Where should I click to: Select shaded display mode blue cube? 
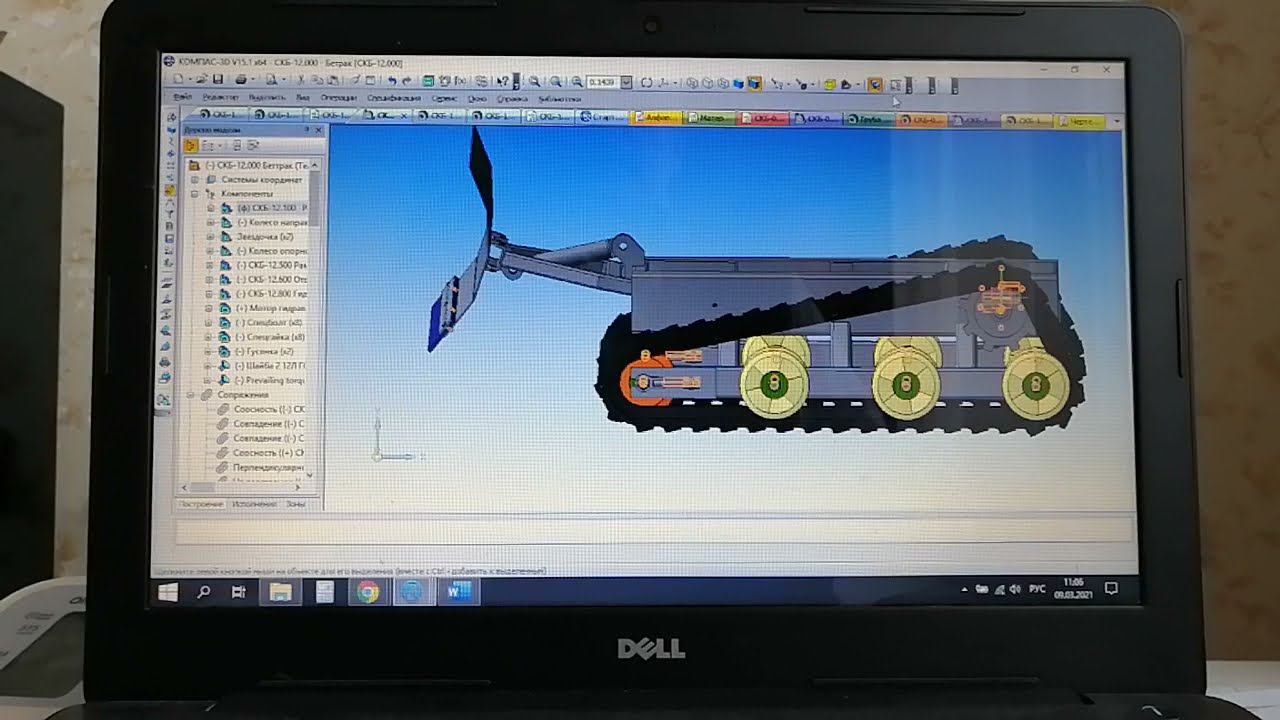tap(738, 84)
